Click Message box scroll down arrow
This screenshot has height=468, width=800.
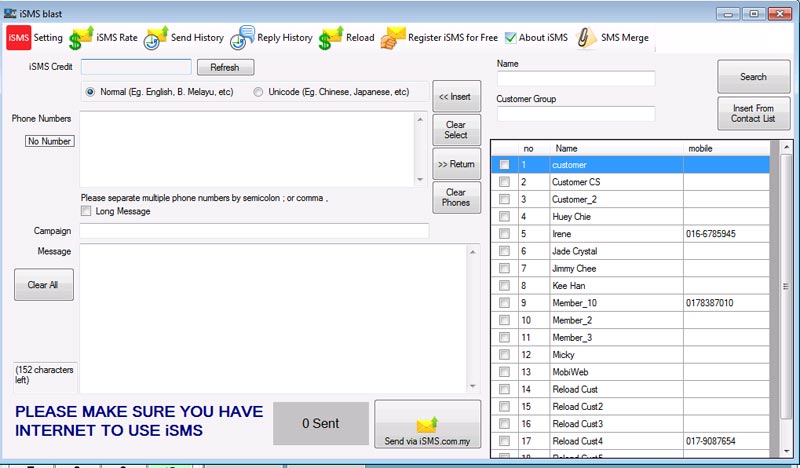(x=472, y=386)
